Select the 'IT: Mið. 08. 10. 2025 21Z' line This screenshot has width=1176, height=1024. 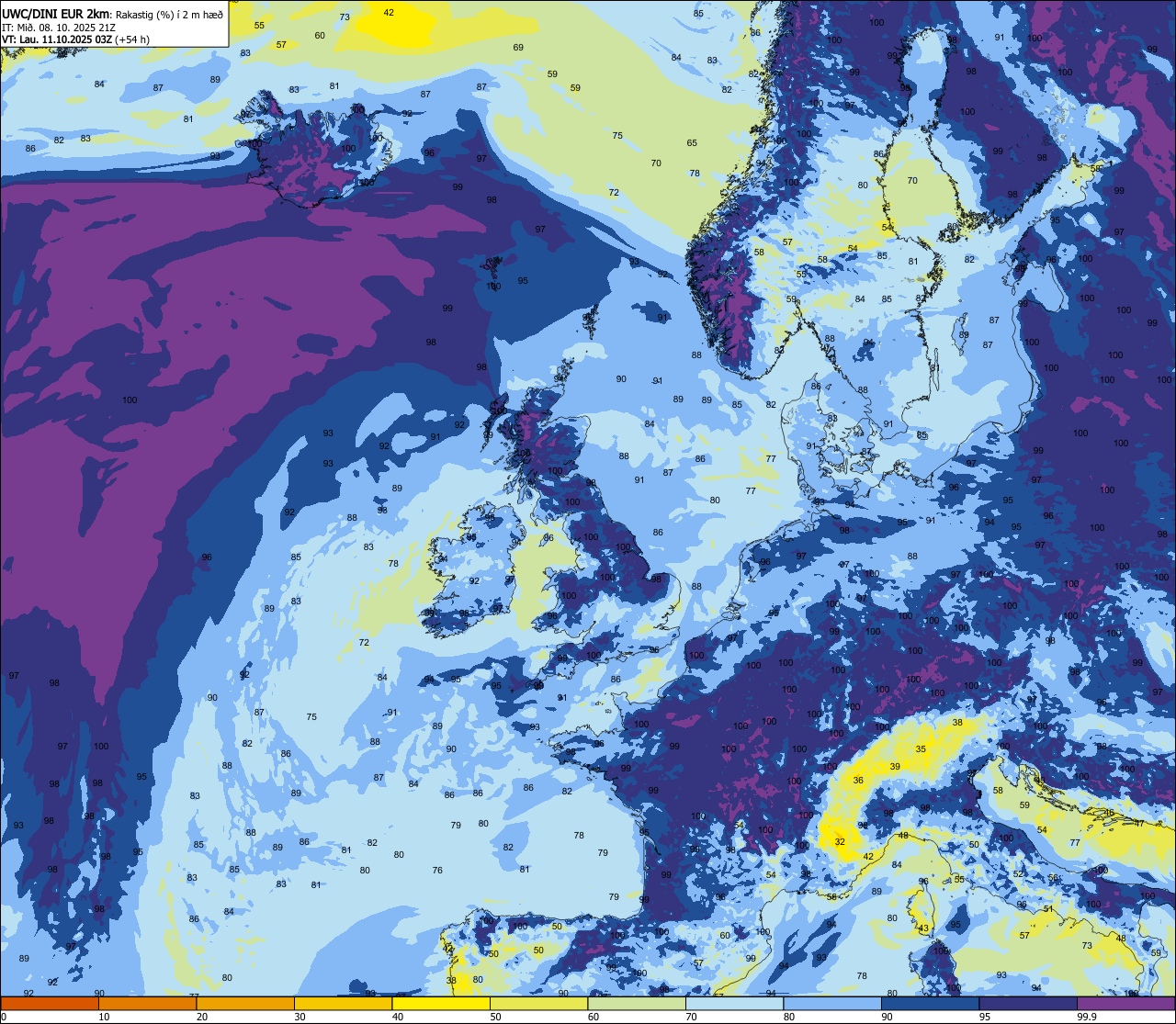tap(59, 27)
